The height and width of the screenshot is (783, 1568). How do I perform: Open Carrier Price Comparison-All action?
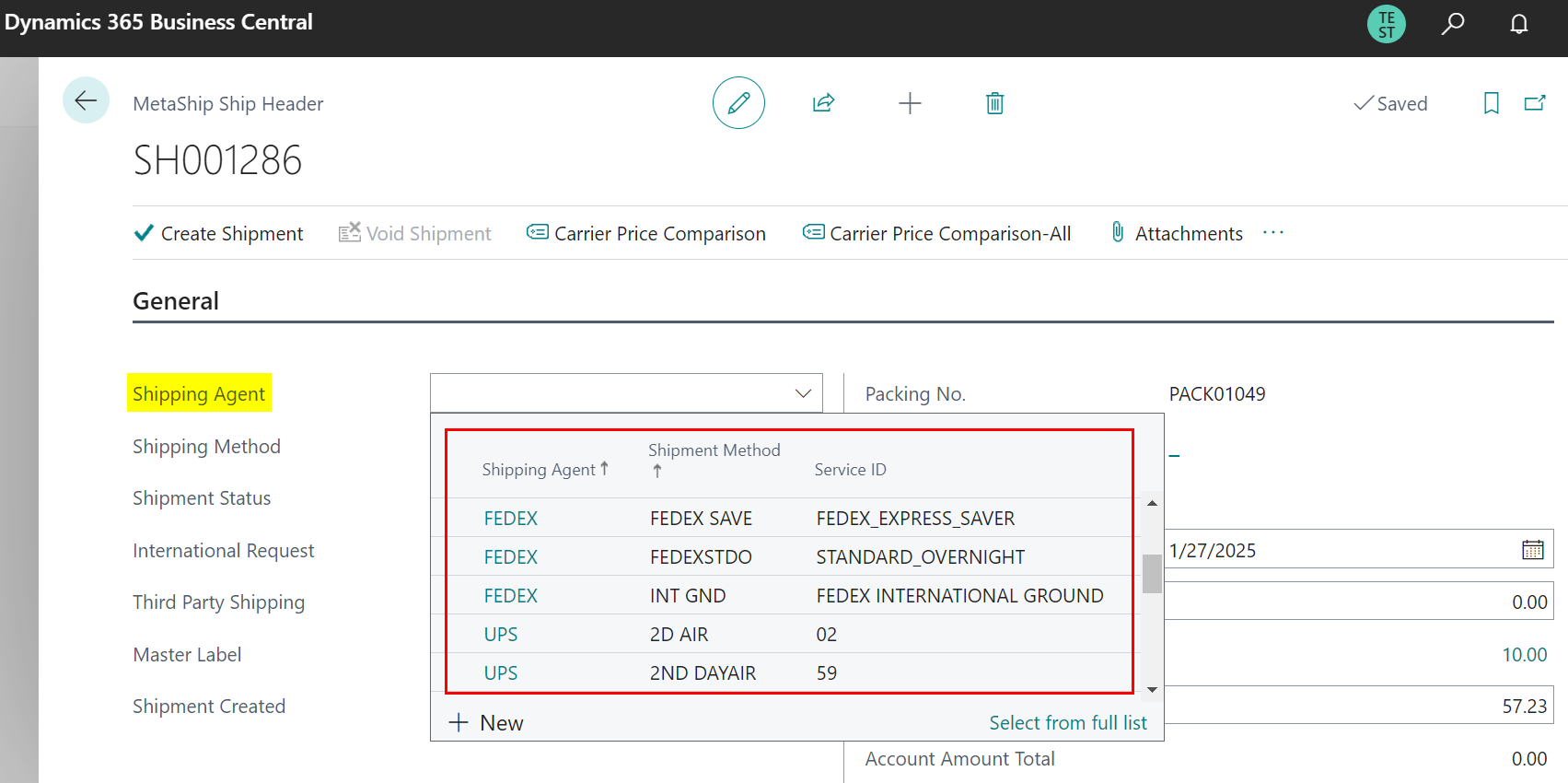coord(936,234)
